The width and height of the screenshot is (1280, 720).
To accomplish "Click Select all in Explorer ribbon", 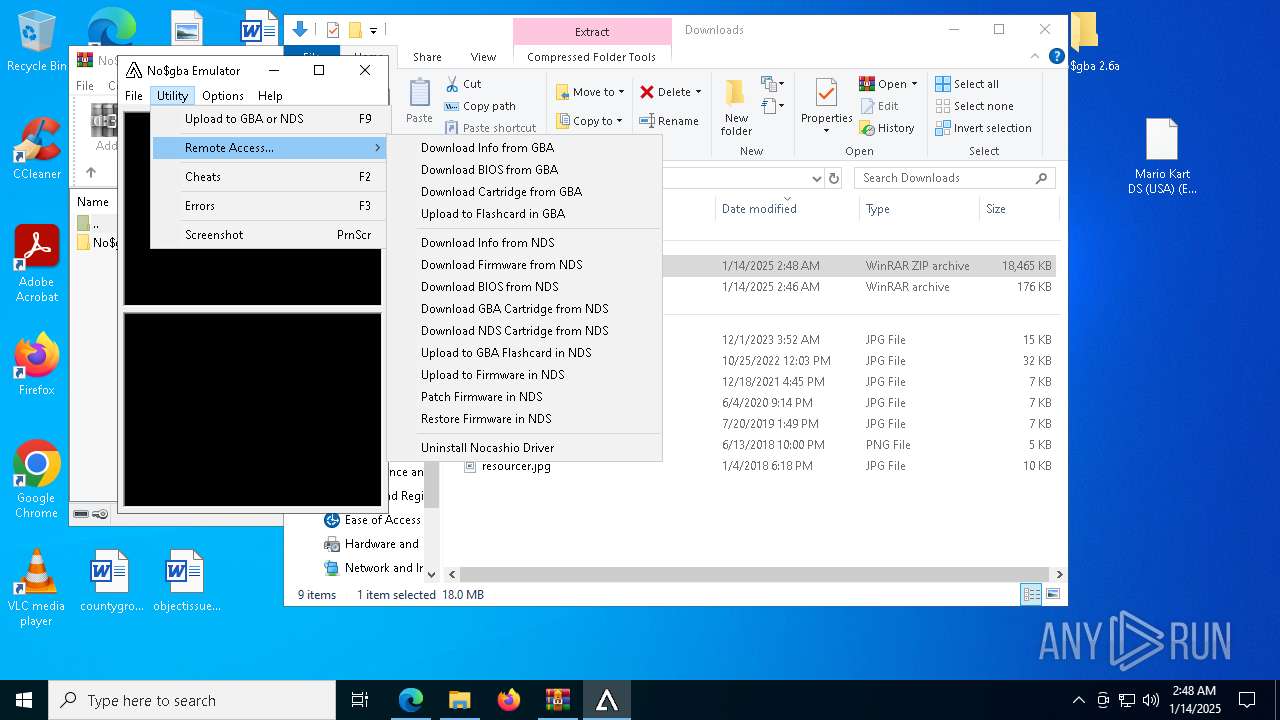I will click(x=967, y=84).
